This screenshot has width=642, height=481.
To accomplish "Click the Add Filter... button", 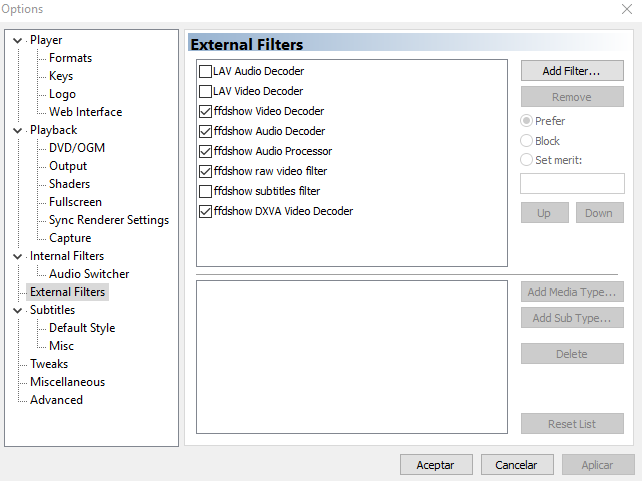I will (571, 71).
